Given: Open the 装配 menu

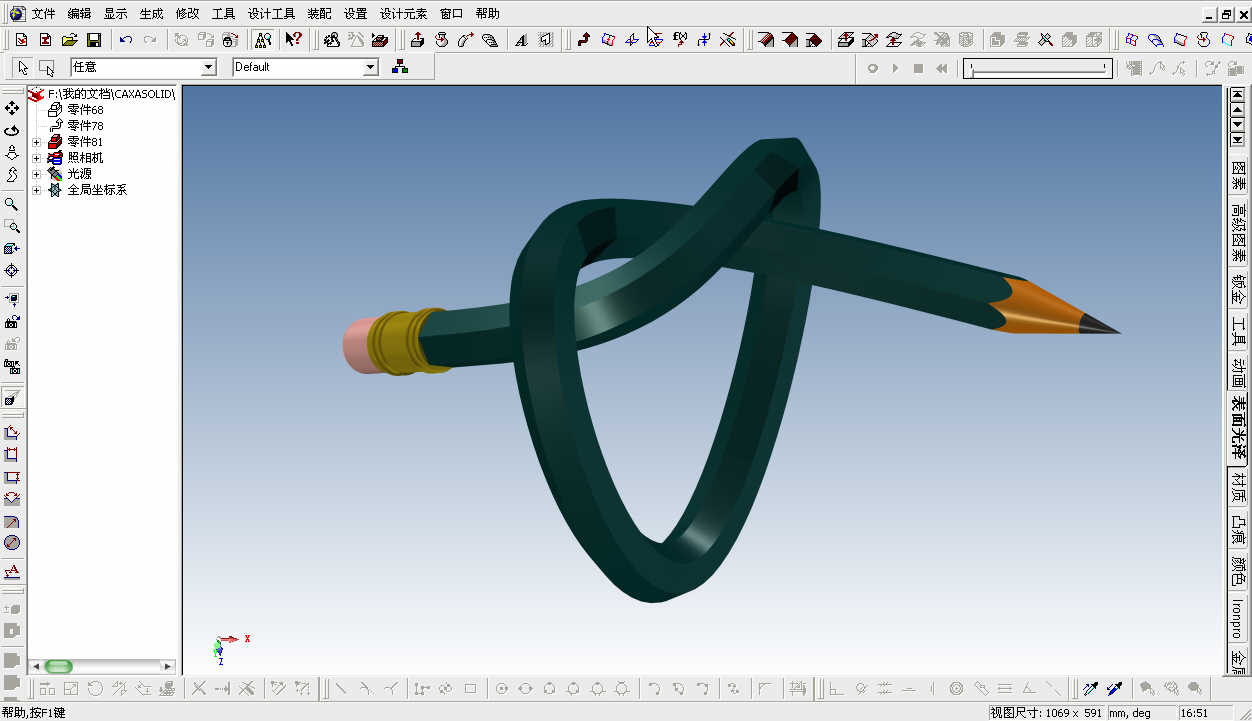Looking at the screenshot, I should 319,14.
